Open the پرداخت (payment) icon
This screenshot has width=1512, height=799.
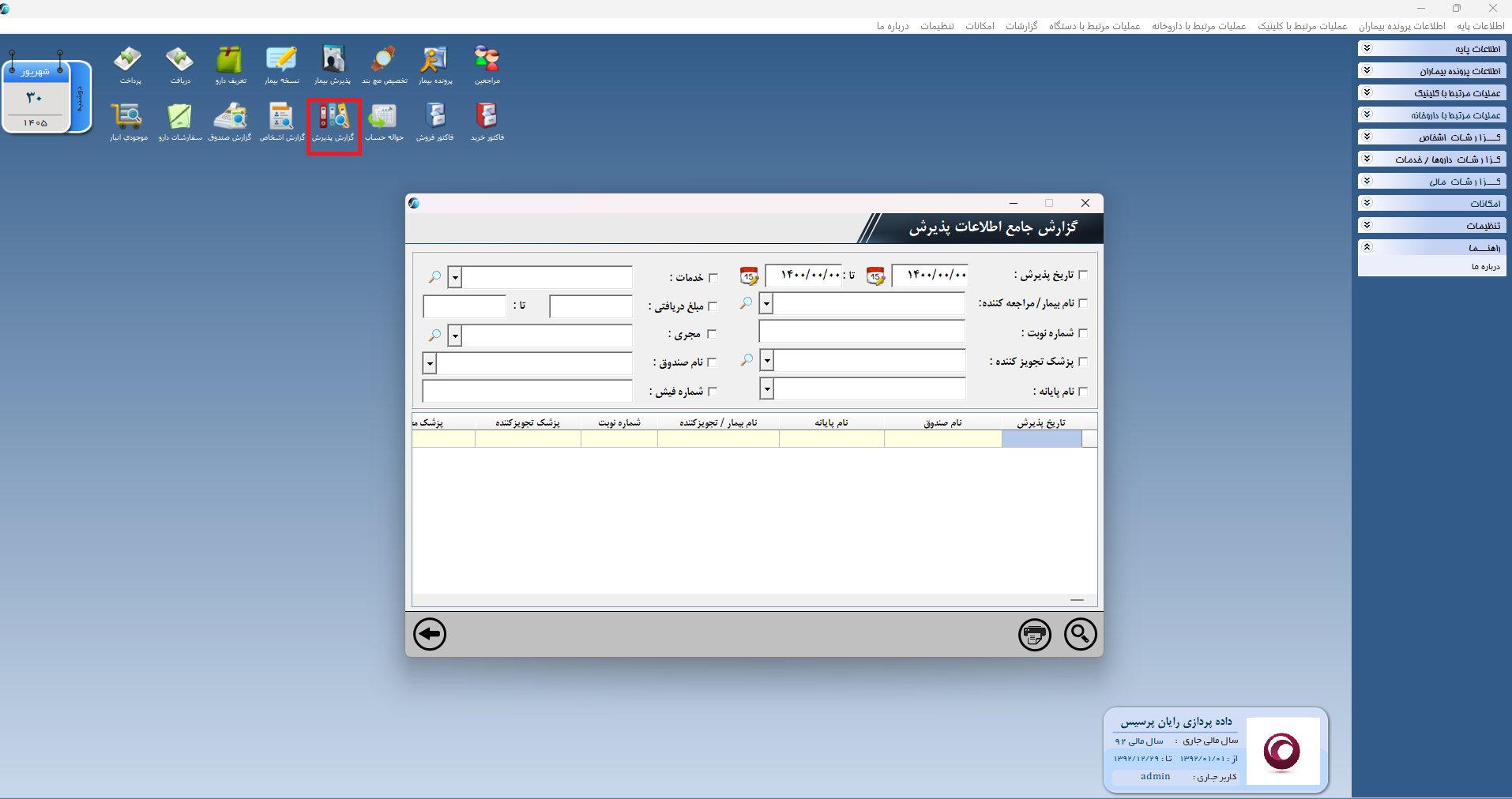coord(130,65)
